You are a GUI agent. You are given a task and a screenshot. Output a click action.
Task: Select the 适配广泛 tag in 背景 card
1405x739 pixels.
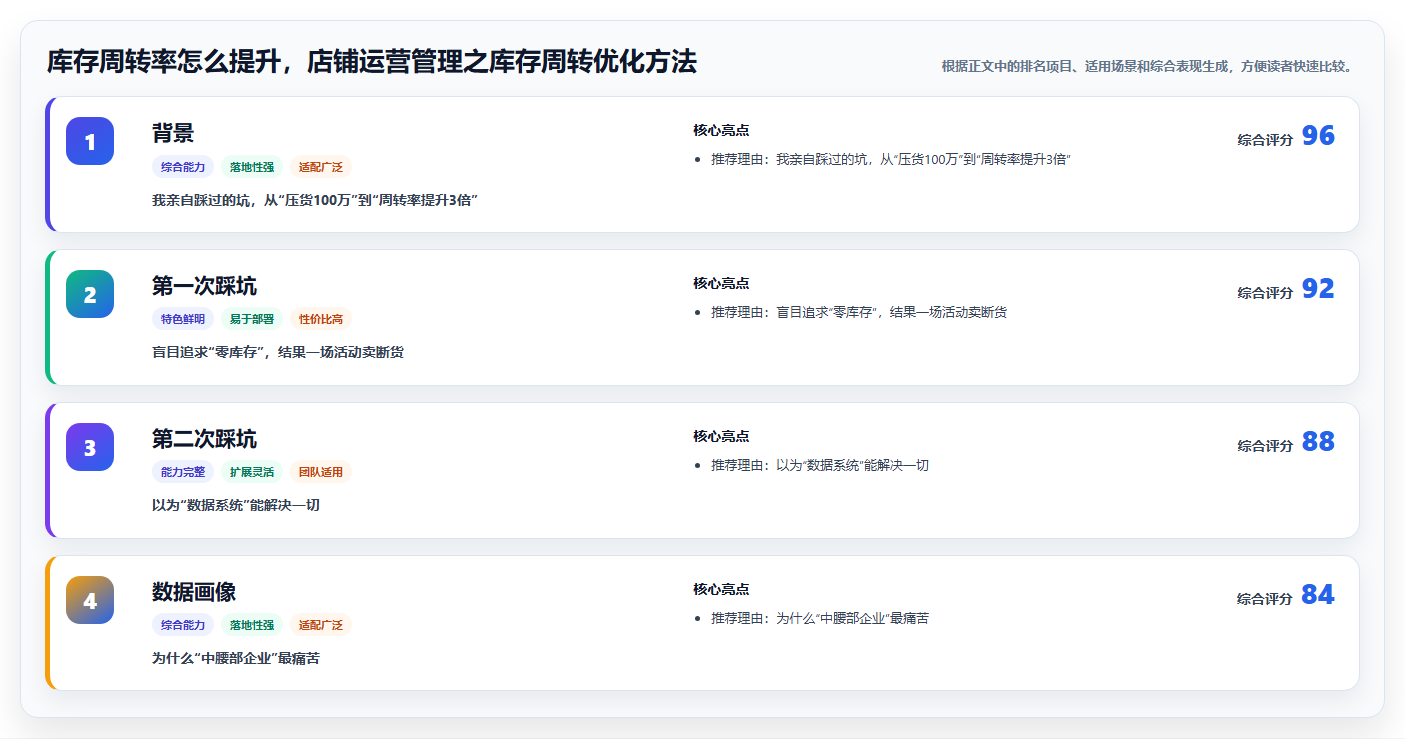321,167
